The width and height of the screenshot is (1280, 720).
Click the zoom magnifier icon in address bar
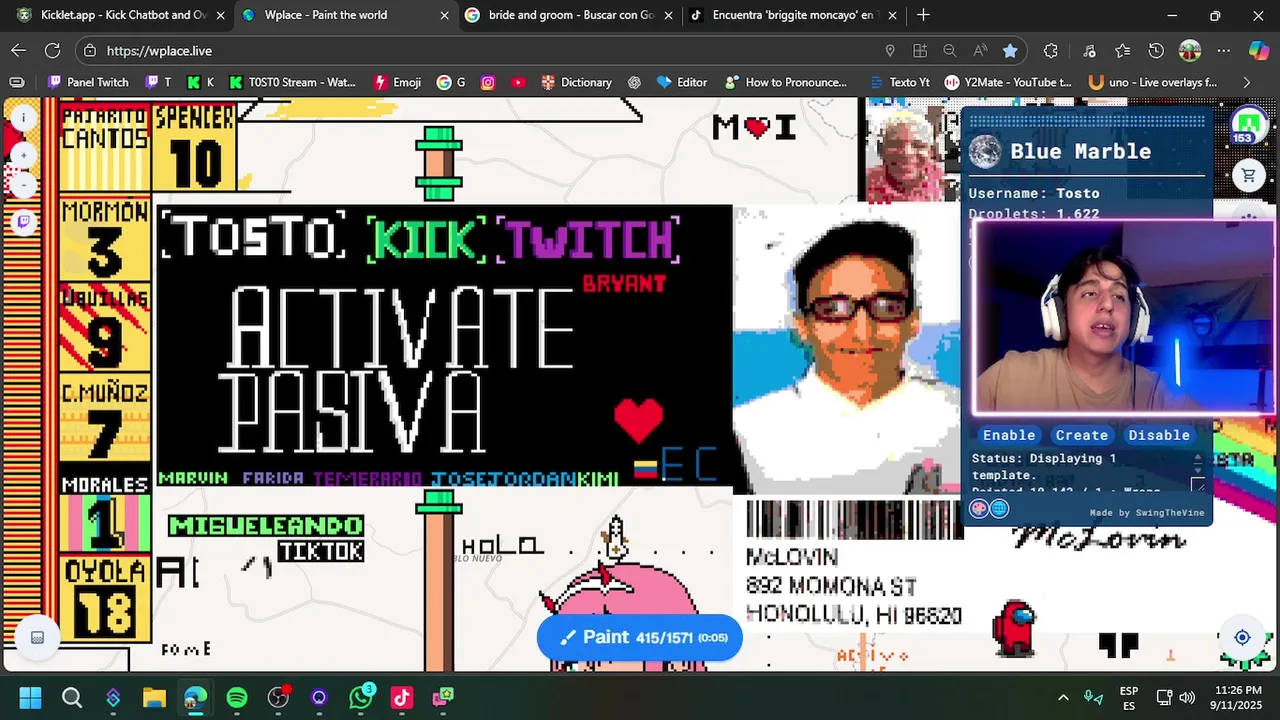(950, 50)
